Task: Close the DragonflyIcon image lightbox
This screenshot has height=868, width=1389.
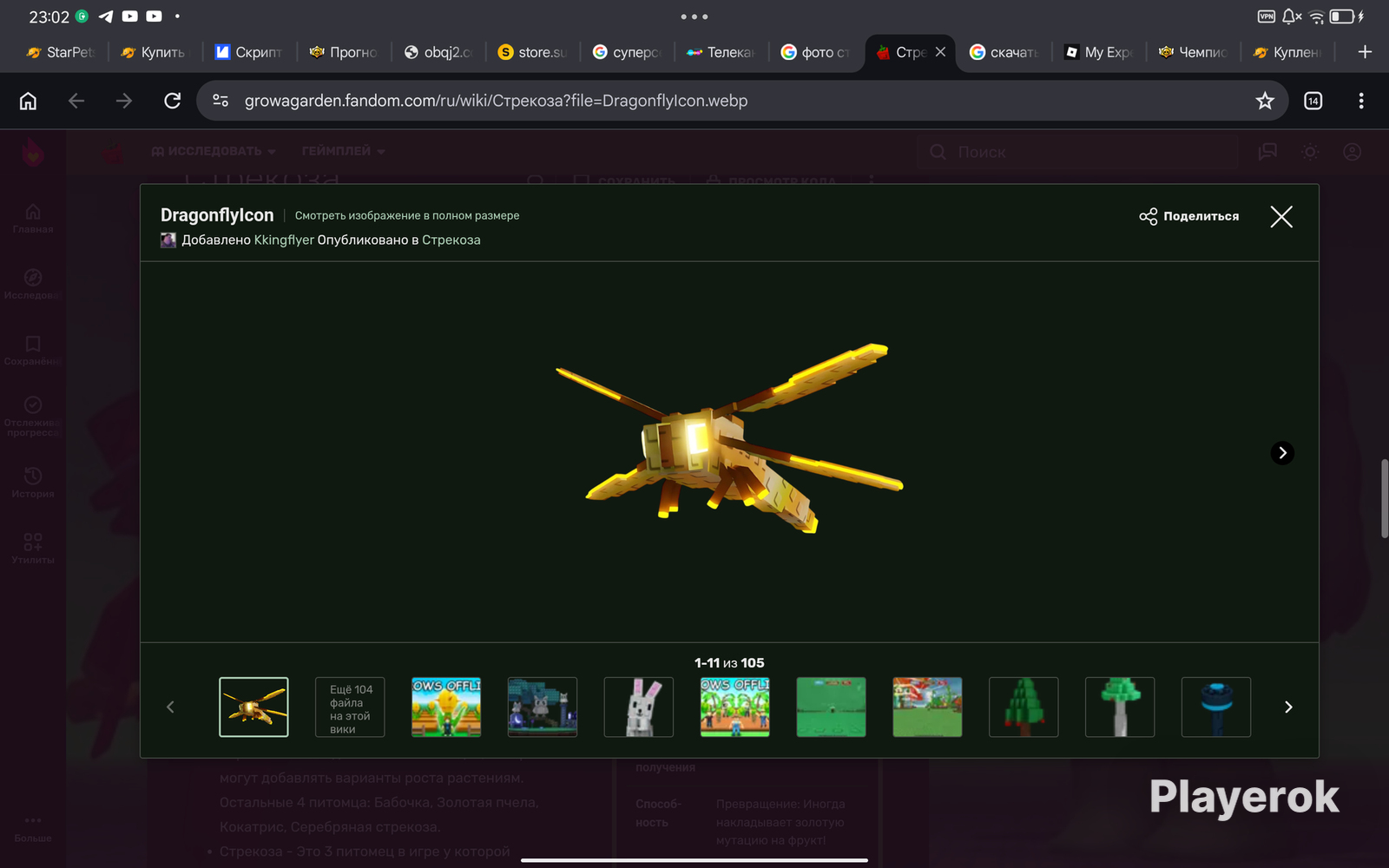Action: 1281,216
